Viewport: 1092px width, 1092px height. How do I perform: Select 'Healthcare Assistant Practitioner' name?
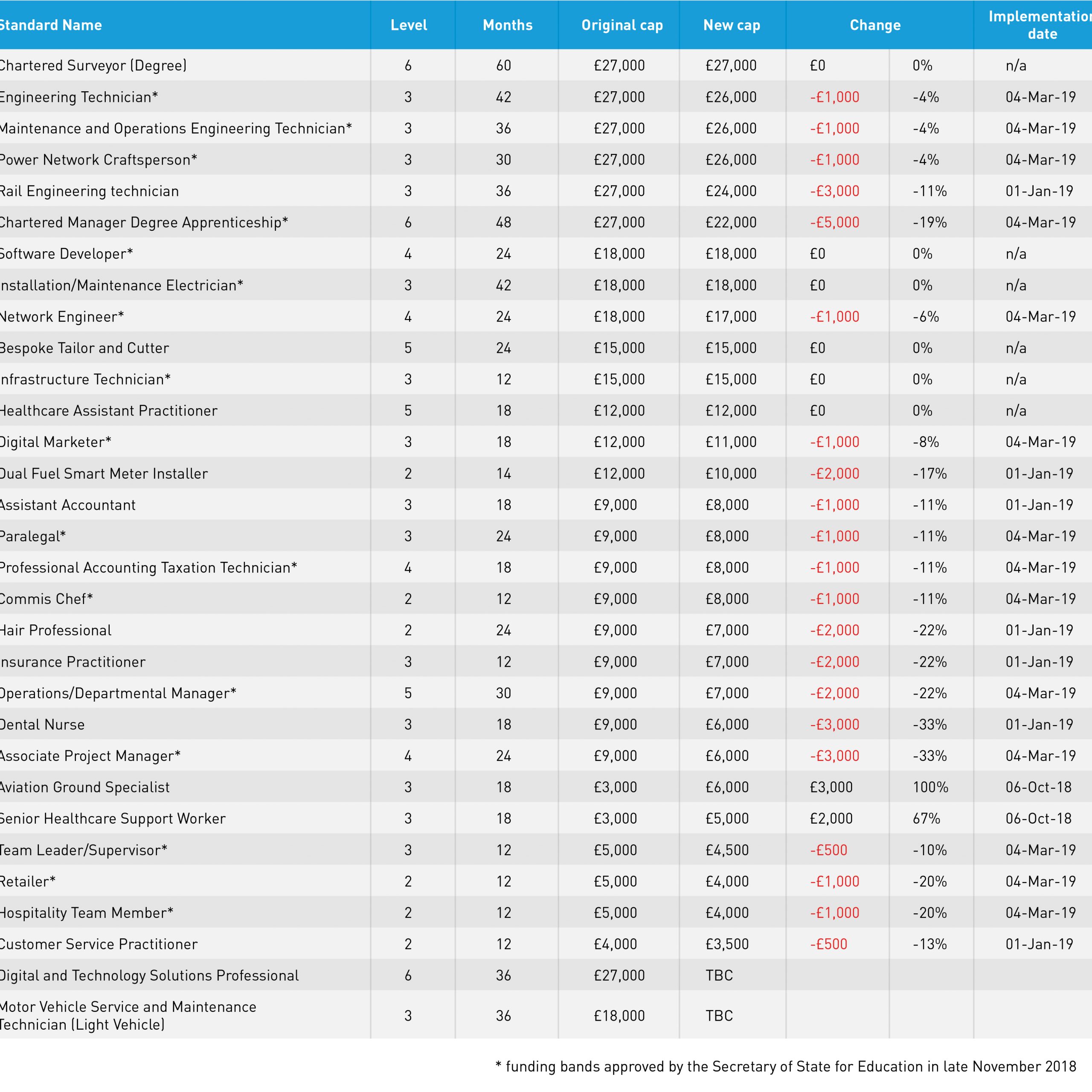[108, 411]
